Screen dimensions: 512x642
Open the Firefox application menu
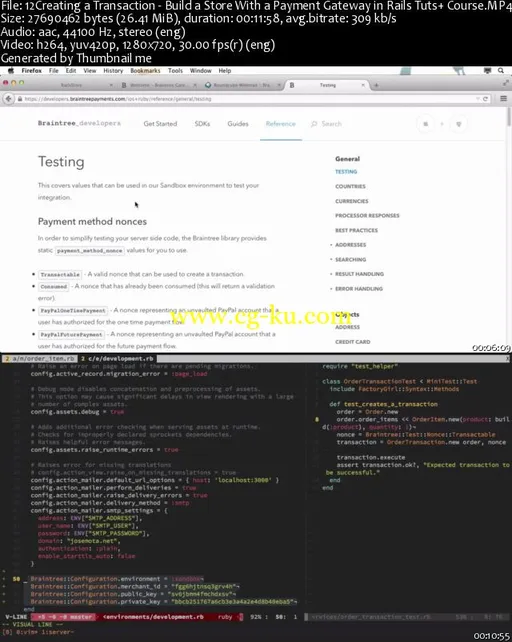(32, 70)
